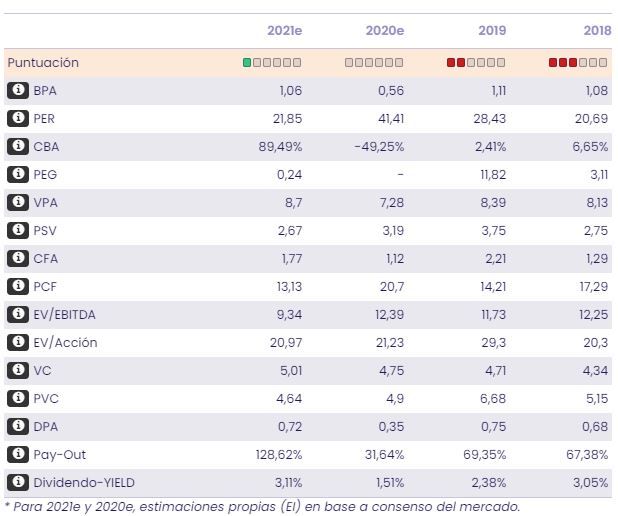
Task: Click the info icon next to BPA
Action: point(17,90)
